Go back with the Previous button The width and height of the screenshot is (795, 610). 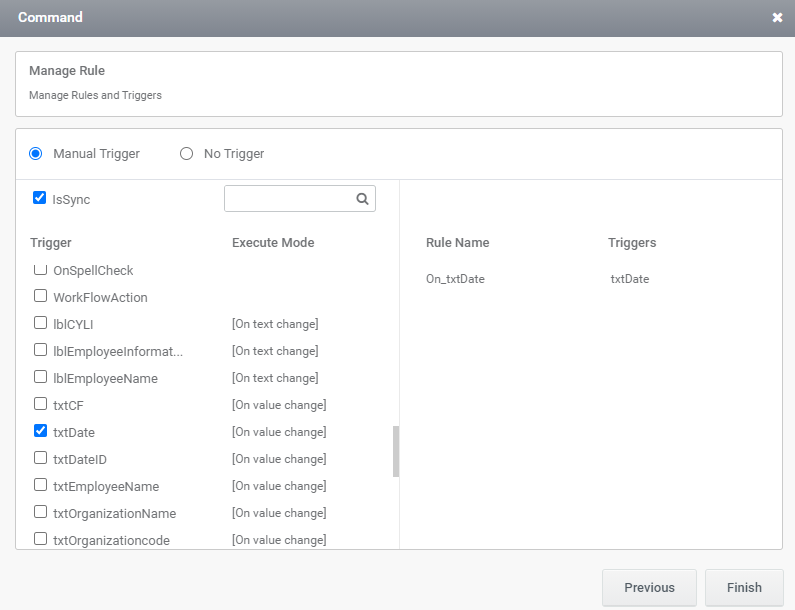[x=649, y=588]
